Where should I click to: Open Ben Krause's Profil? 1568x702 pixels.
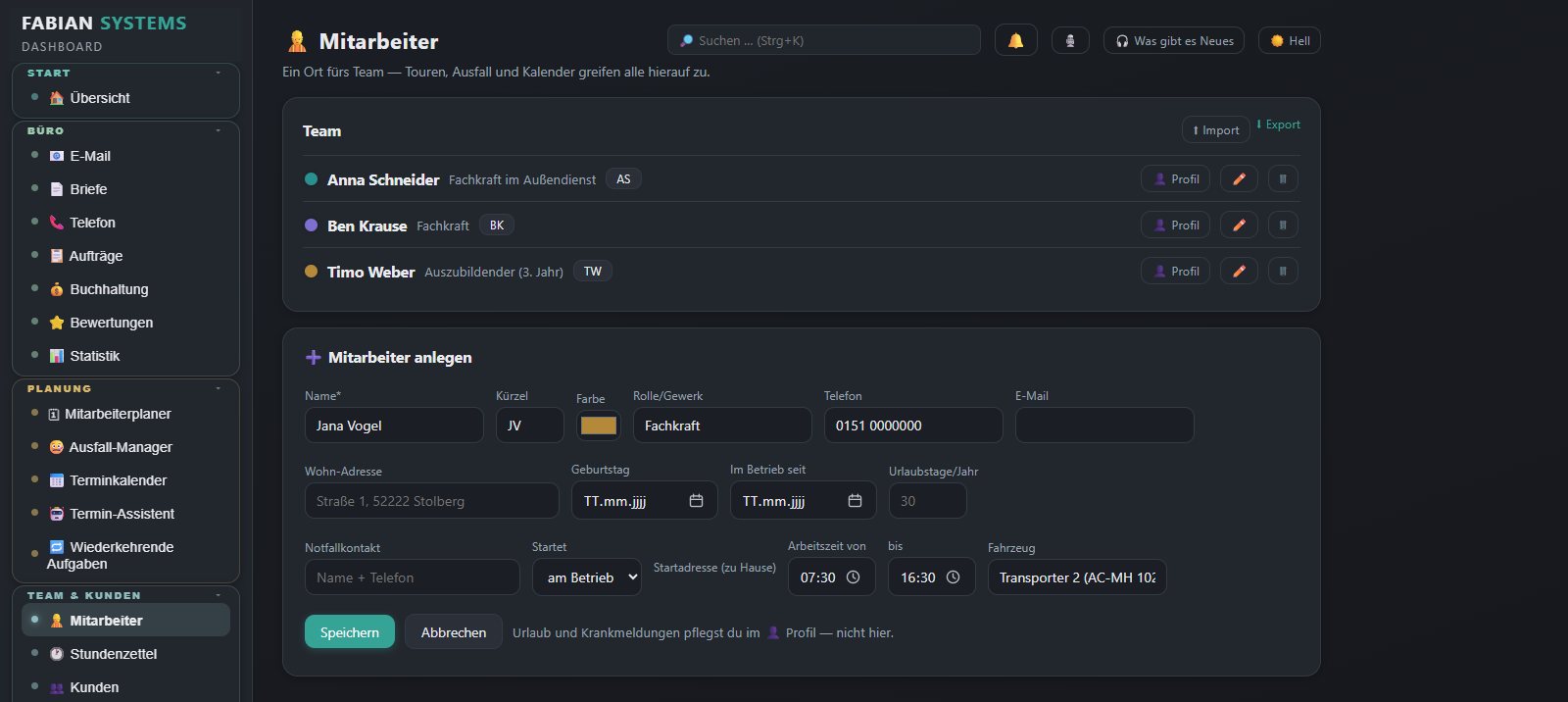[1176, 226]
